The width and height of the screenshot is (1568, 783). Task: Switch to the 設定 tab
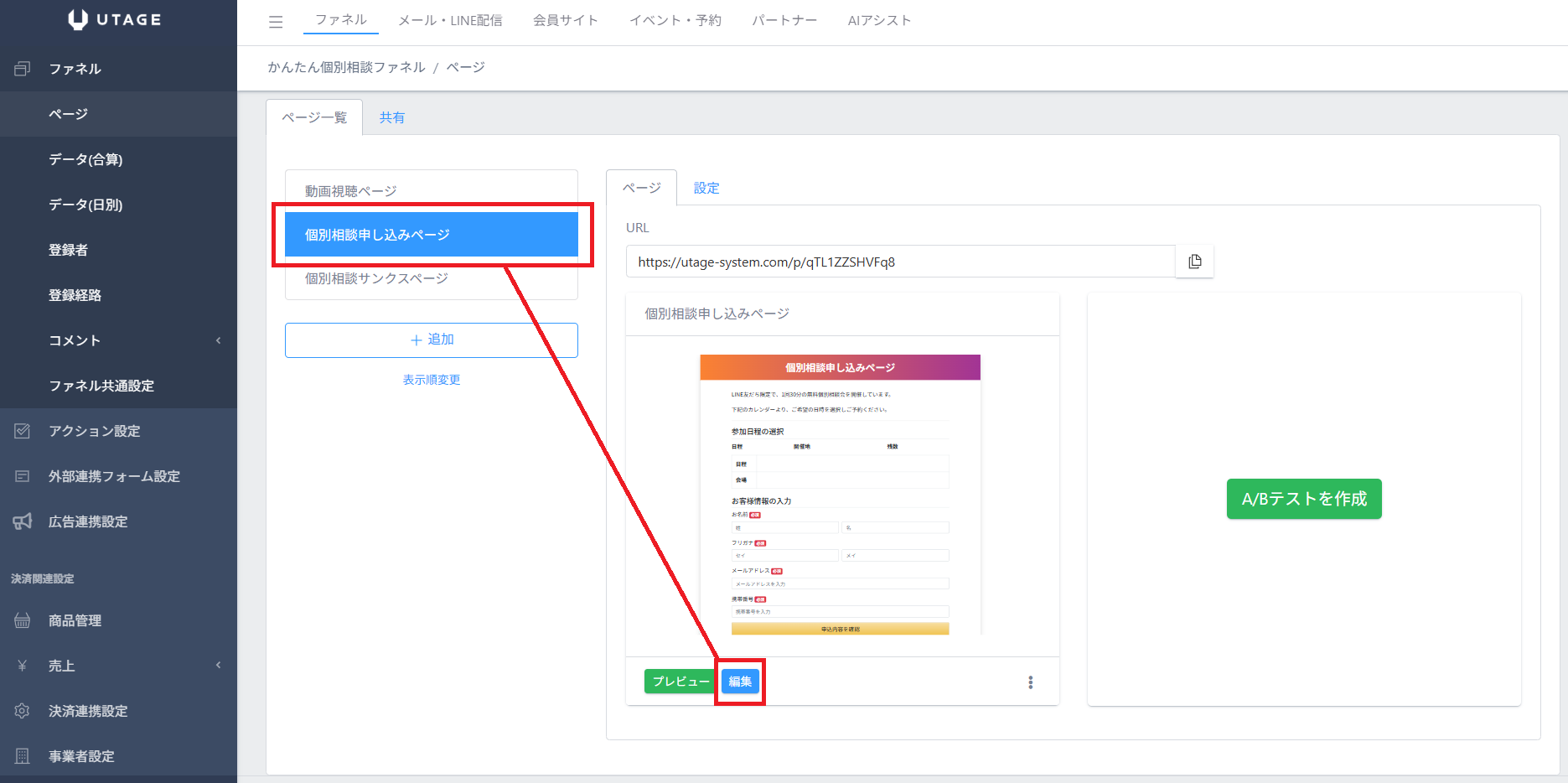click(x=706, y=189)
